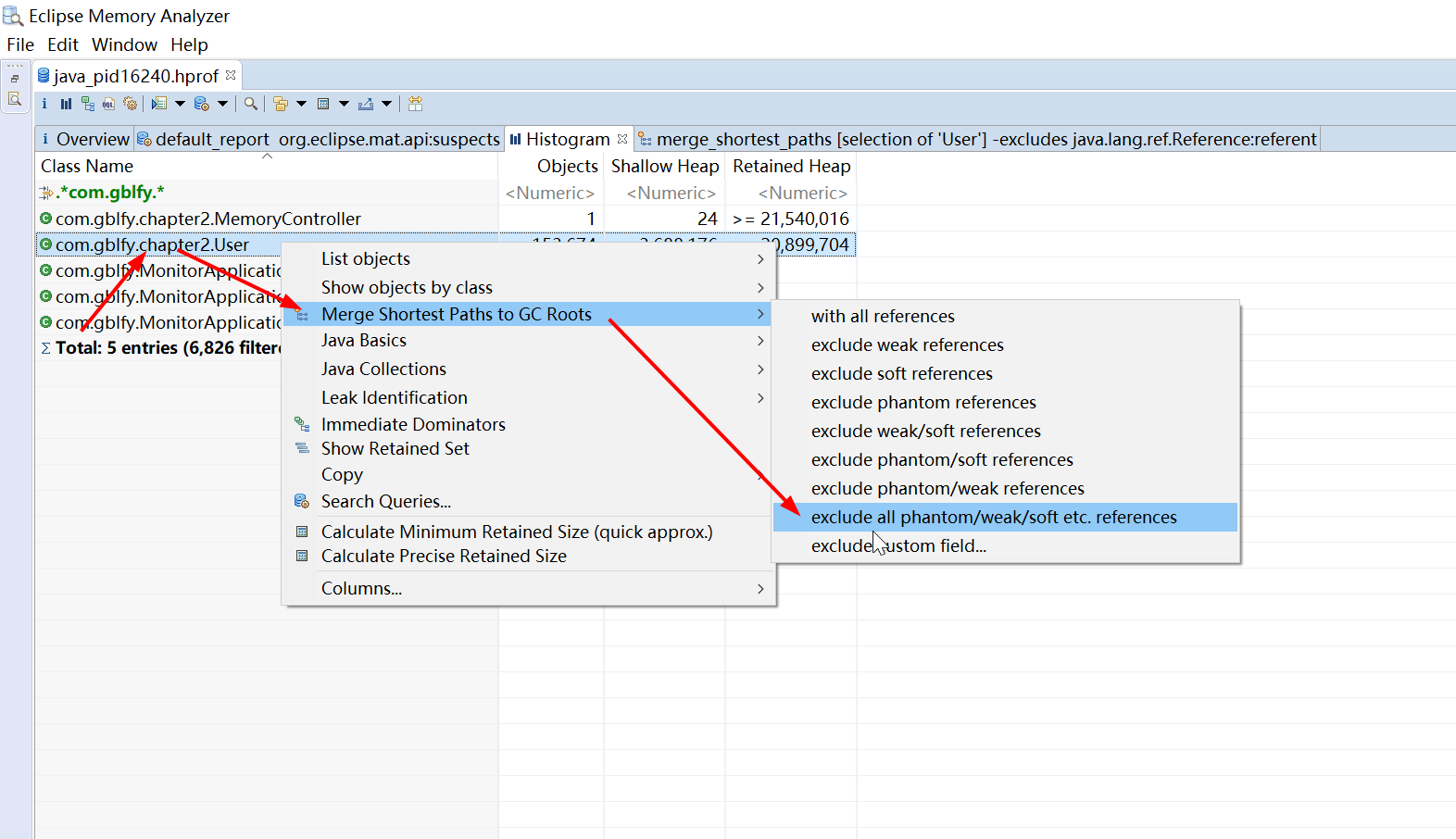This screenshot has height=839, width=1456.
Task: Open the heap dump overview info icon
Action: [44, 104]
